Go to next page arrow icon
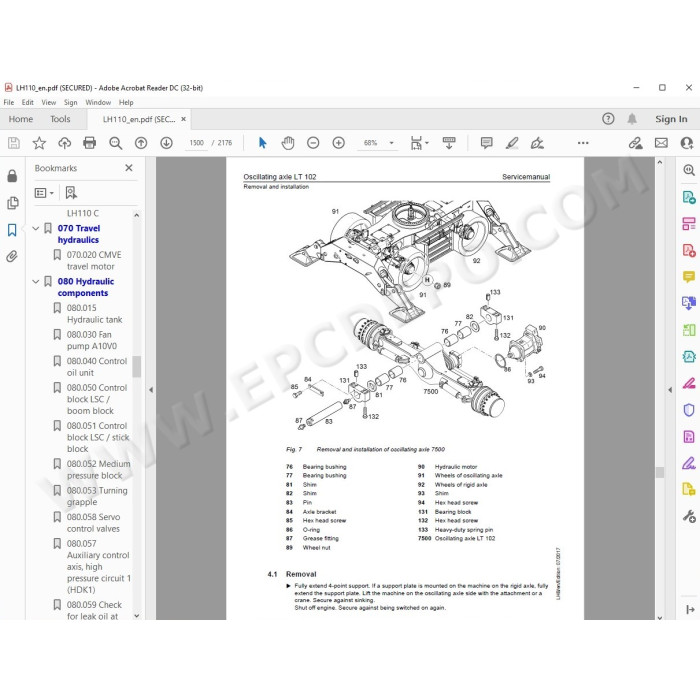The image size is (700, 700). coord(167,143)
